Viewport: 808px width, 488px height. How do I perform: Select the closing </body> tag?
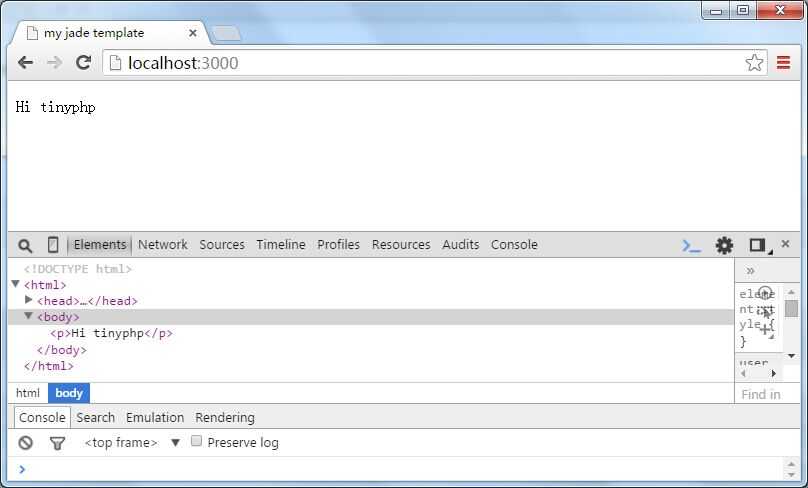62,350
